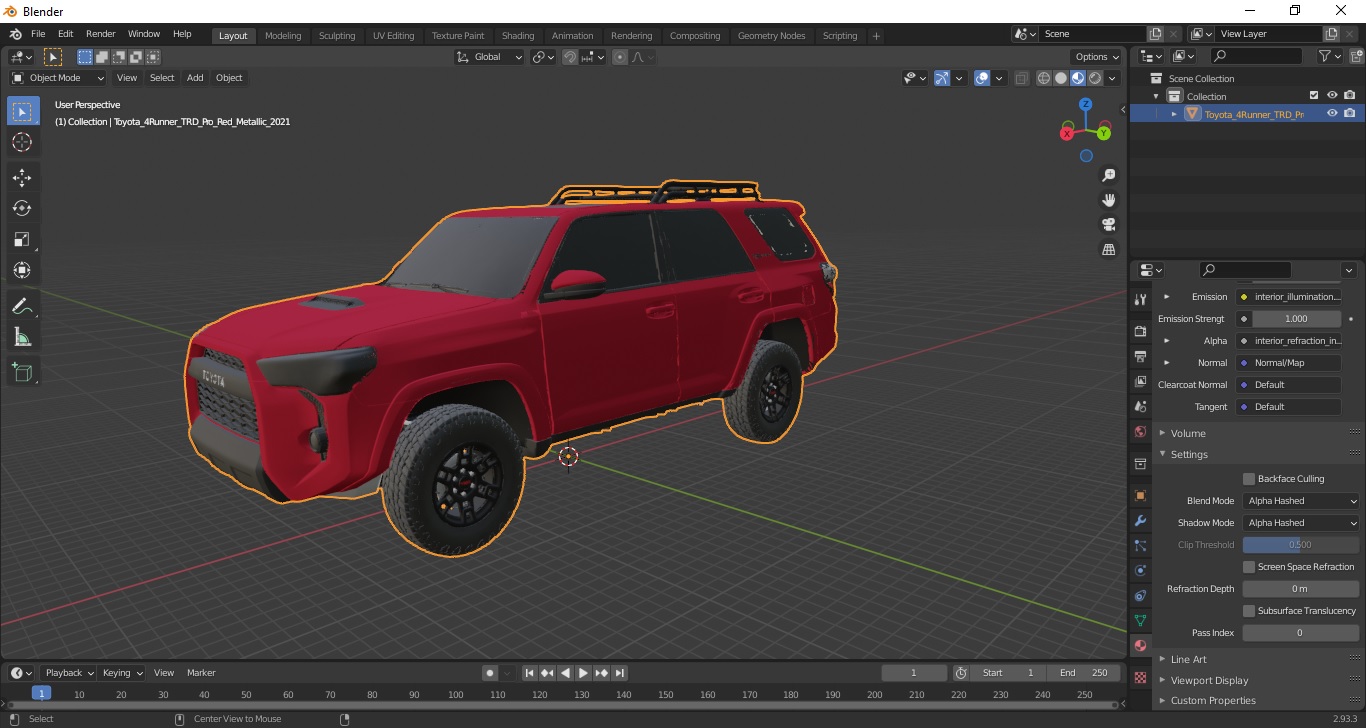The height and width of the screenshot is (728, 1366).
Task: Hide Toyota_4Runner object with eye icon
Action: pos(1332,114)
